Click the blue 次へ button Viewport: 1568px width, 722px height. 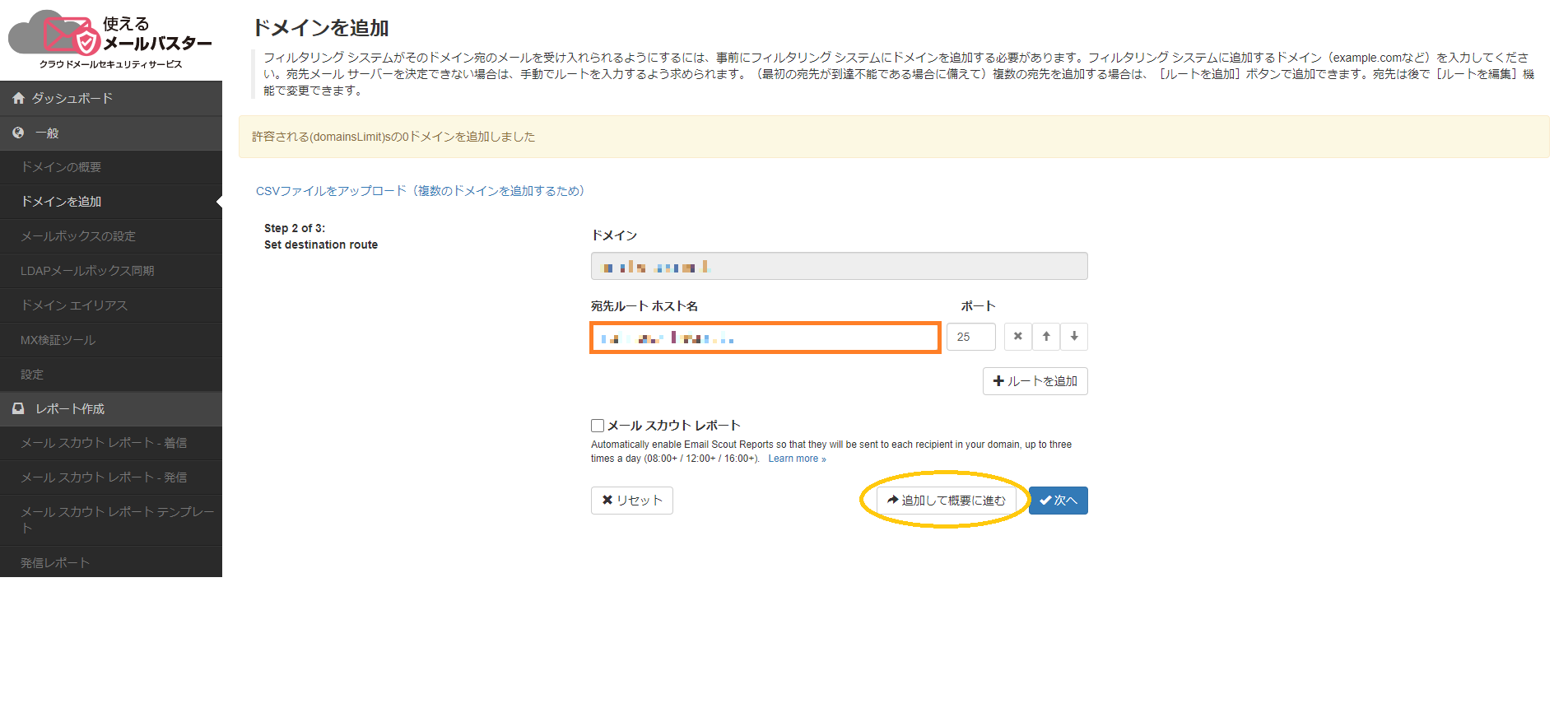[1059, 501]
